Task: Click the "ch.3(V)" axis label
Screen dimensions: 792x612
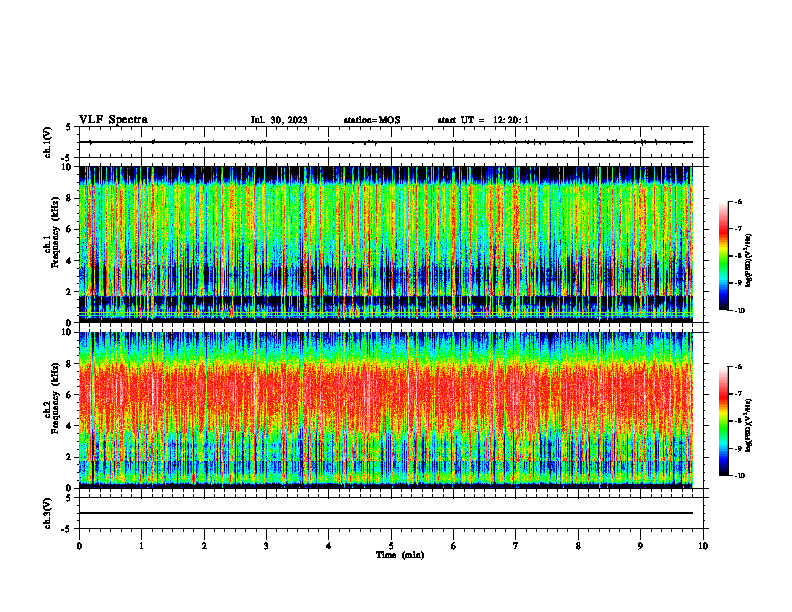Action: tap(48, 513)
